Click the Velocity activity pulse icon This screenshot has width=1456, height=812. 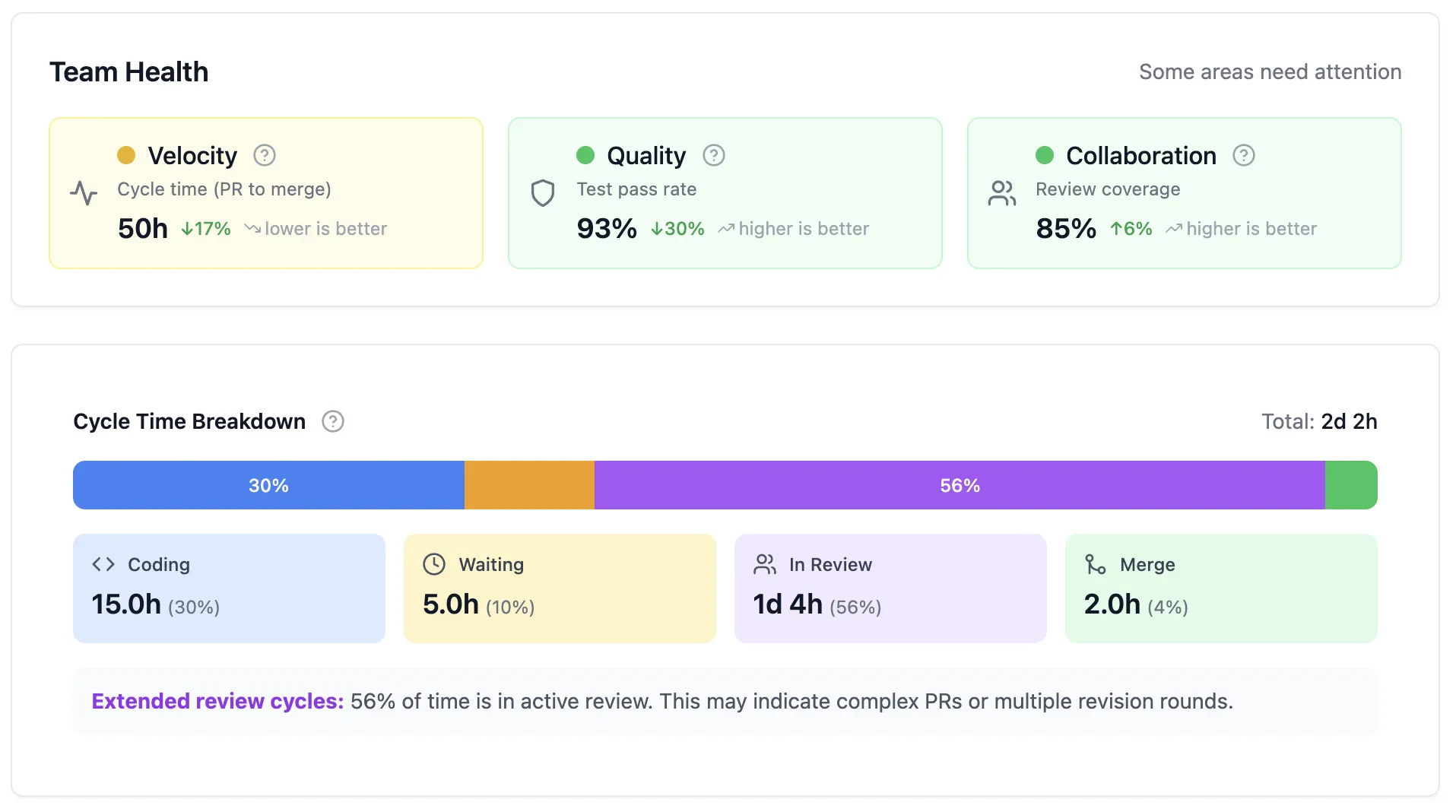click(x=84, y=193)
